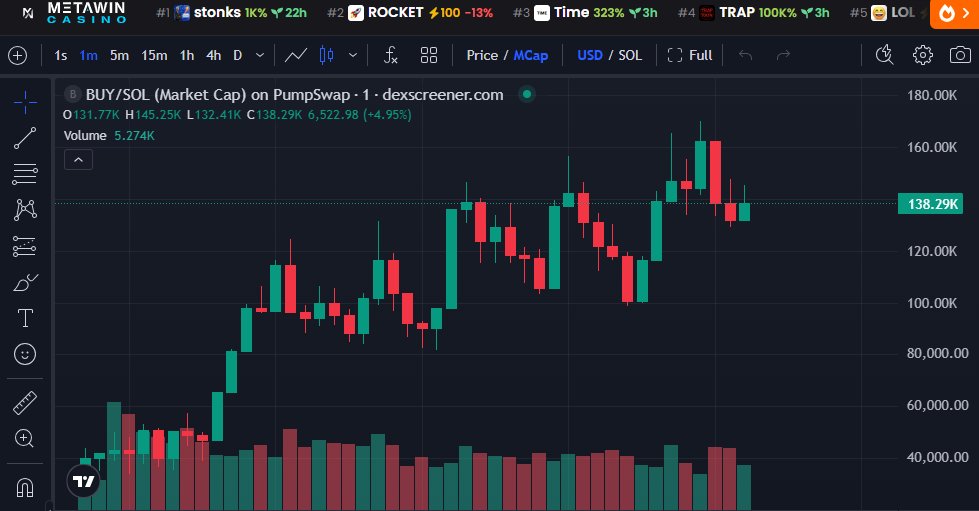This screenshot has width=979, height=511.
Task: Open trending token #5 LOL
Action: [882, 12]
